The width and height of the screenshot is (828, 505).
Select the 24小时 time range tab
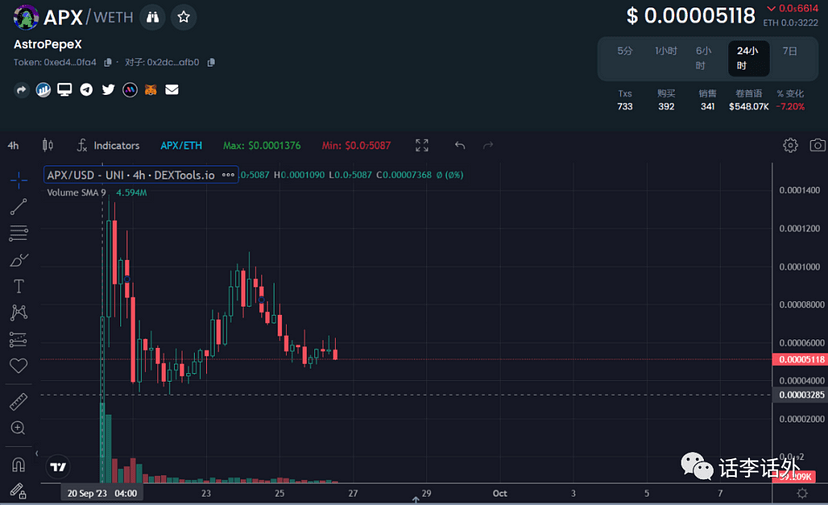coord(748,58)
